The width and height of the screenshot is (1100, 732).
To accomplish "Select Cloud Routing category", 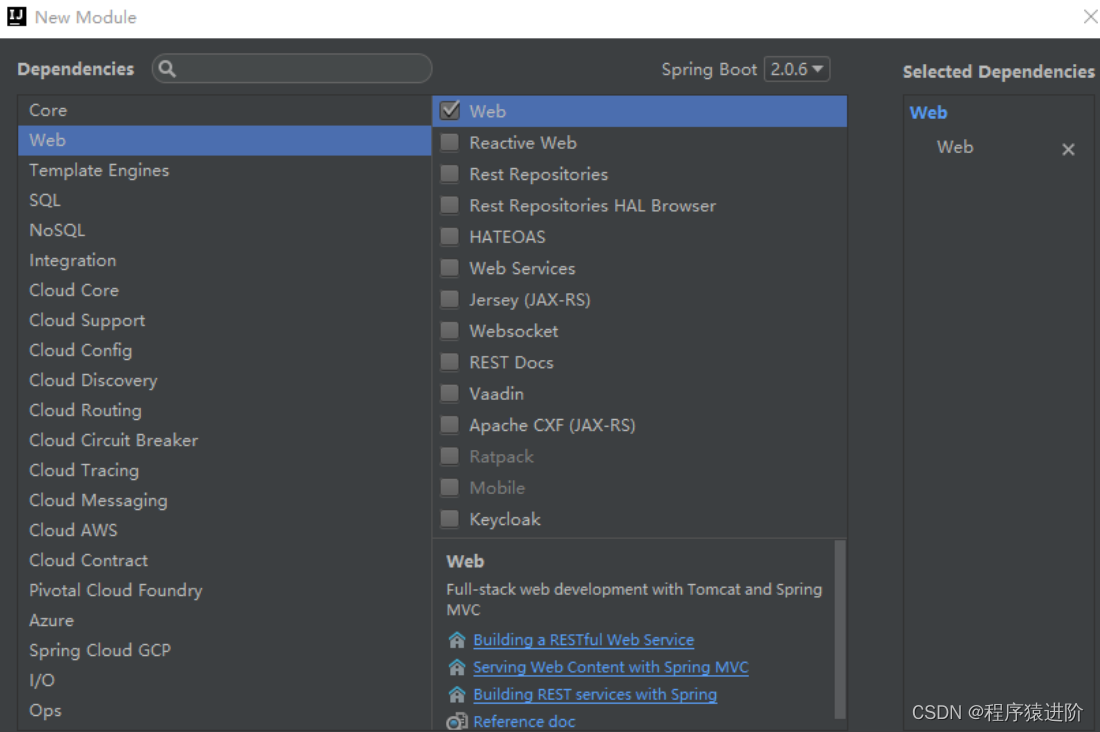I will (224, 411).
